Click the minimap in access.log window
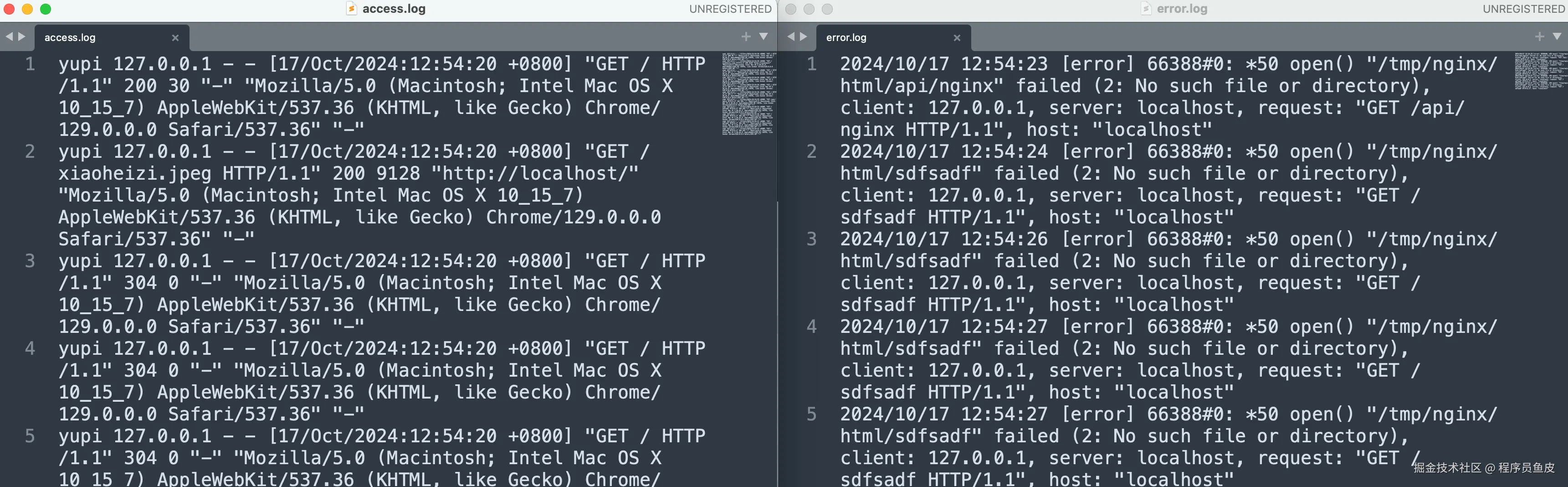Image resolution: width=1568 pixels, height=487 pixels. [749, 94]
